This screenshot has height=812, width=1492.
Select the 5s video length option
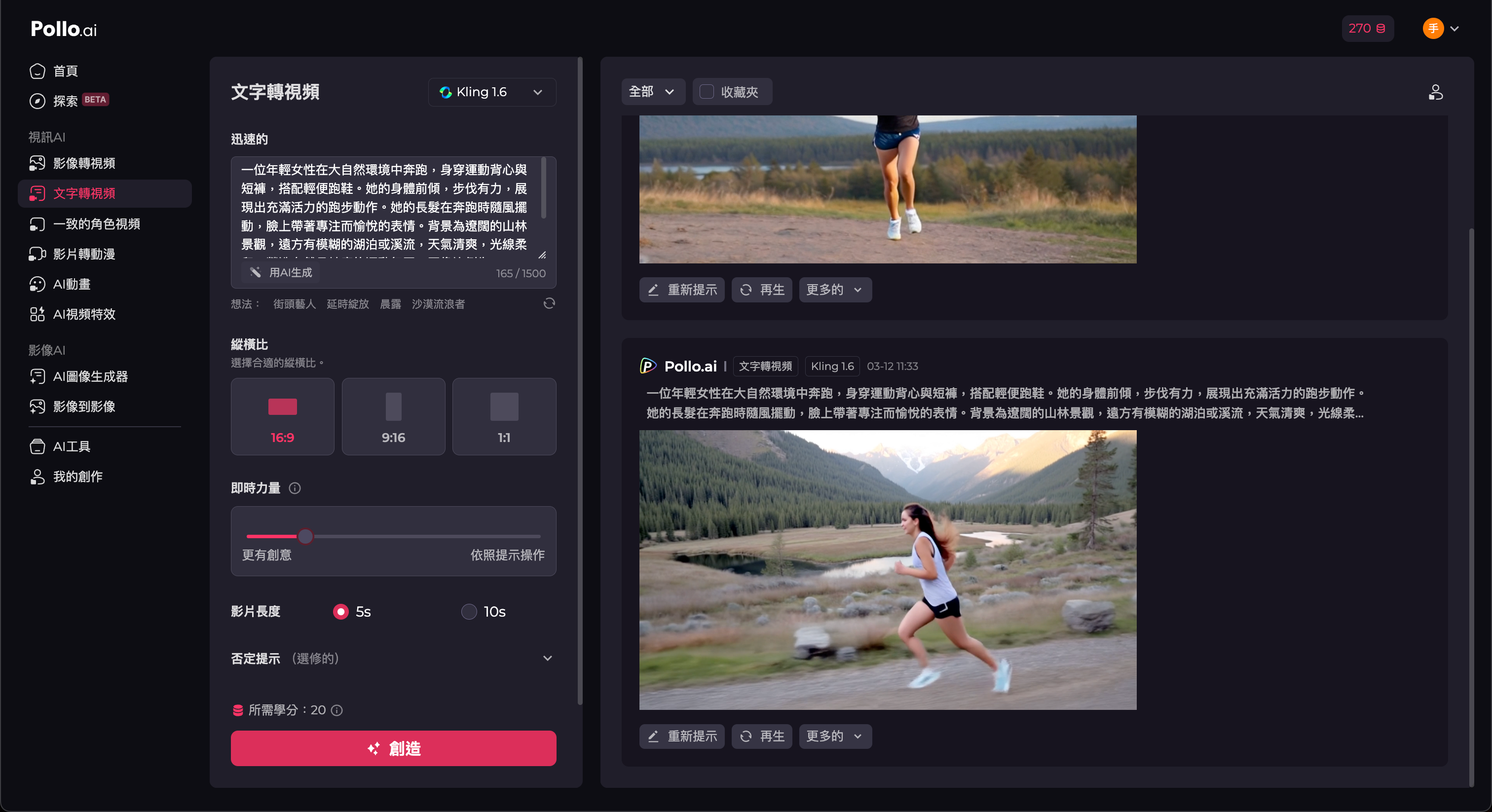[340, 612]
